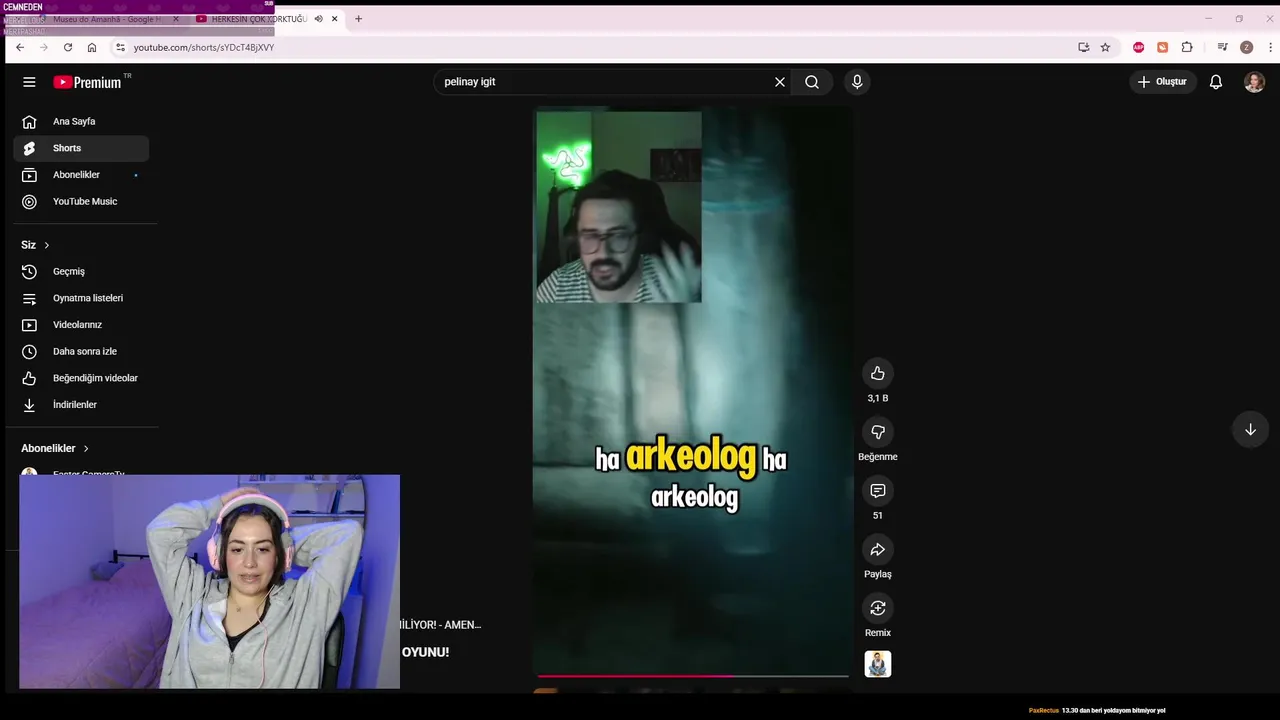This screenshot has height=720, width=1280.
Task: Open the YouTube hamburger guide menu
Action: 29,82
